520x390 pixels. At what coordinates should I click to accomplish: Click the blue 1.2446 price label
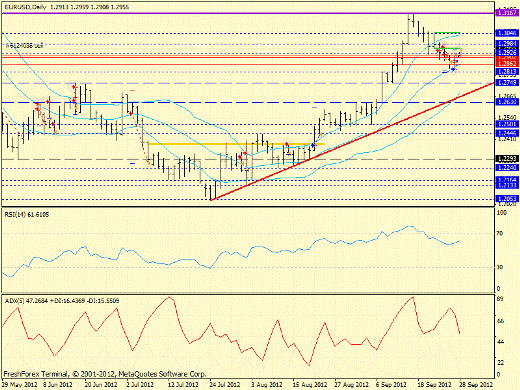coord(507,133)
